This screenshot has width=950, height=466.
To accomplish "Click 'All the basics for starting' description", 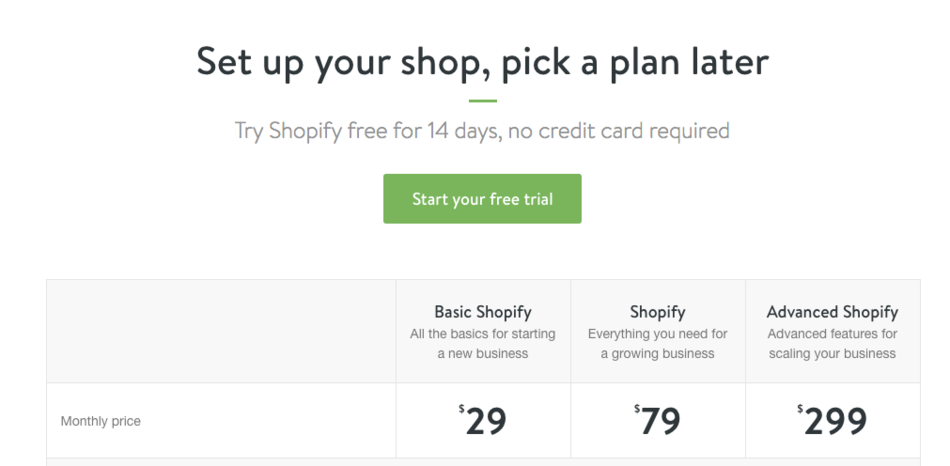I will pos(483,334).
